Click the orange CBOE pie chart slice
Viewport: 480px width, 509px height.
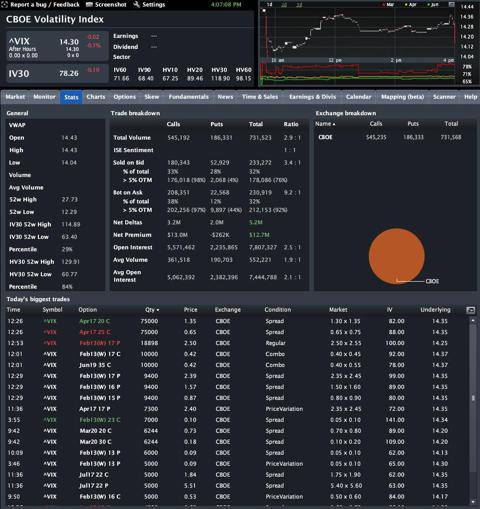pos(396,256)
